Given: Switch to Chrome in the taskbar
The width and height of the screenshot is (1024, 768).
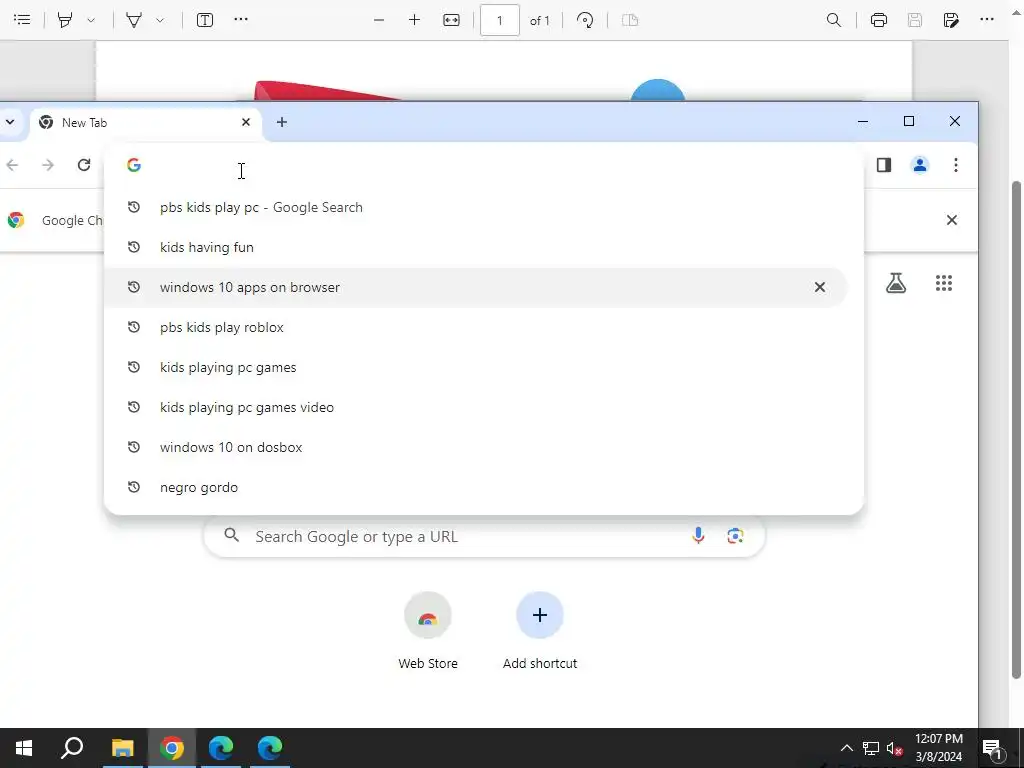Looking at the screenshot, I should [x=172, y=748].
